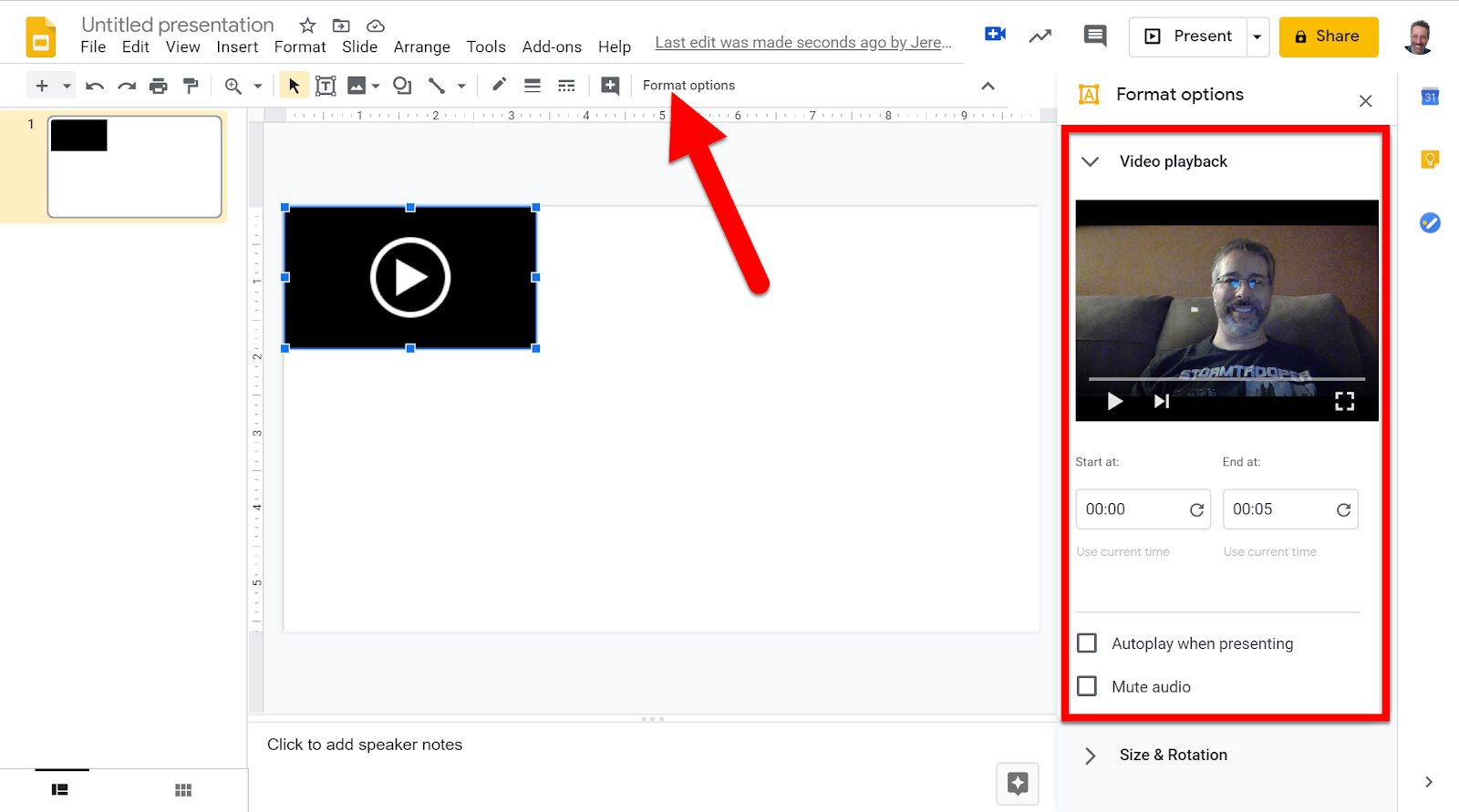1459x812 pixels.
Task: Open the Google account avatar
Action: click(x=1419, y=36)
